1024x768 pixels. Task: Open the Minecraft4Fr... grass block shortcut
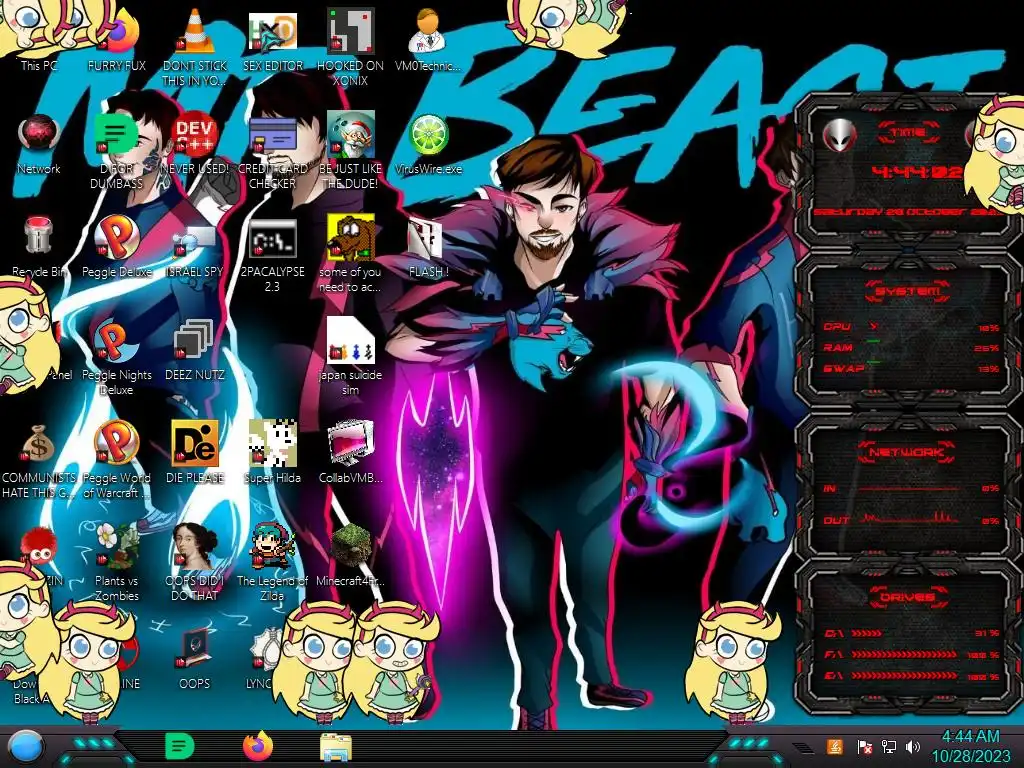pyautogui.click(x=350, y=556)
